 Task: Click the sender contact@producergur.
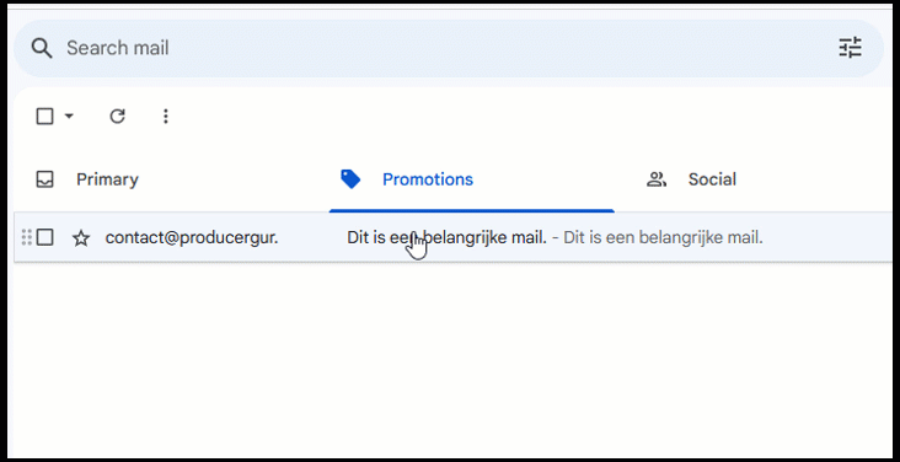point(191,238)
